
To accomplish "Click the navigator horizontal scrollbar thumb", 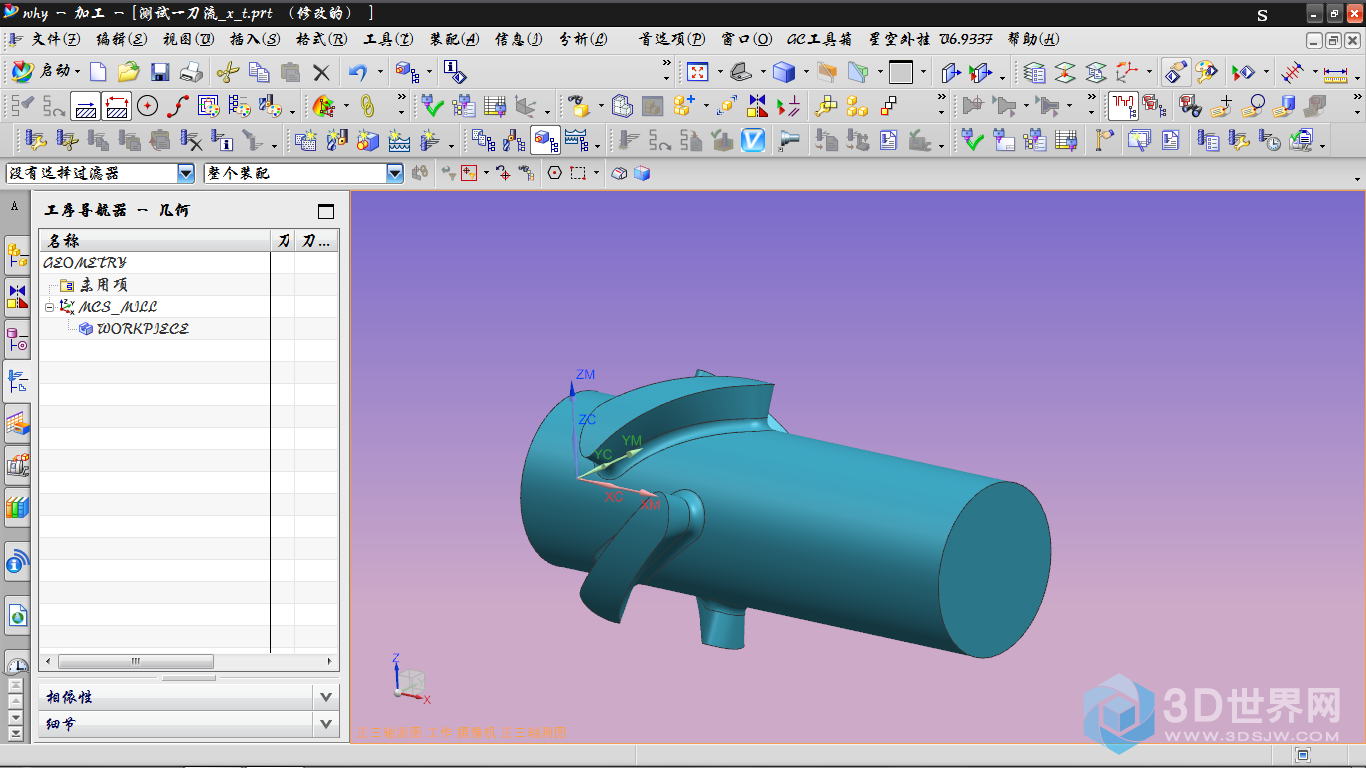I will point(136,662).
